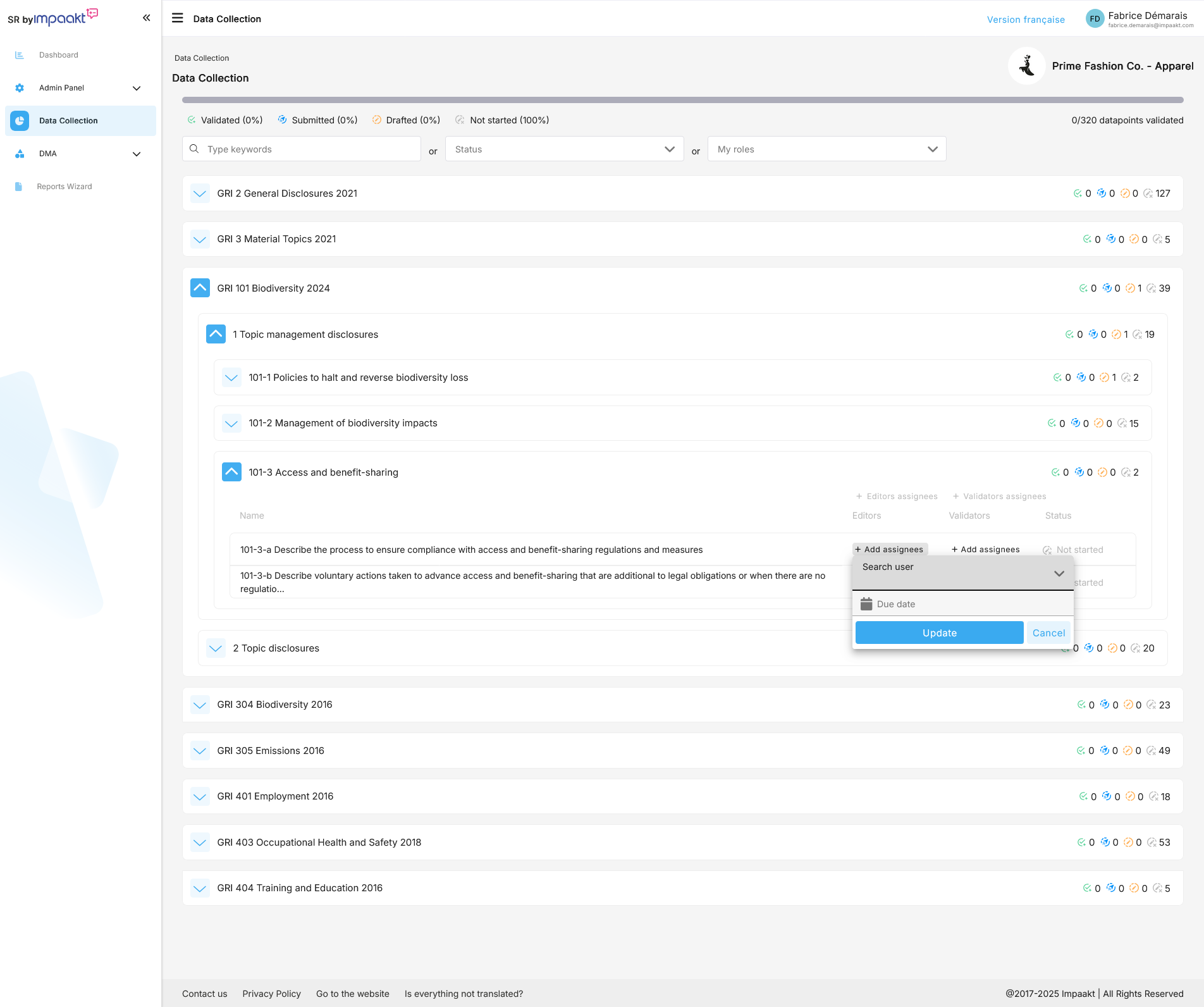This screenshot has width=1204, height=1007.
Task: Click the FD user avatar
Action: pos(1095,19)
